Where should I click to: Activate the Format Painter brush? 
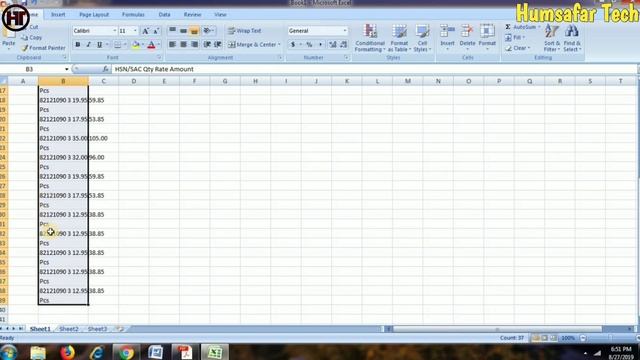tap(43, 48)
